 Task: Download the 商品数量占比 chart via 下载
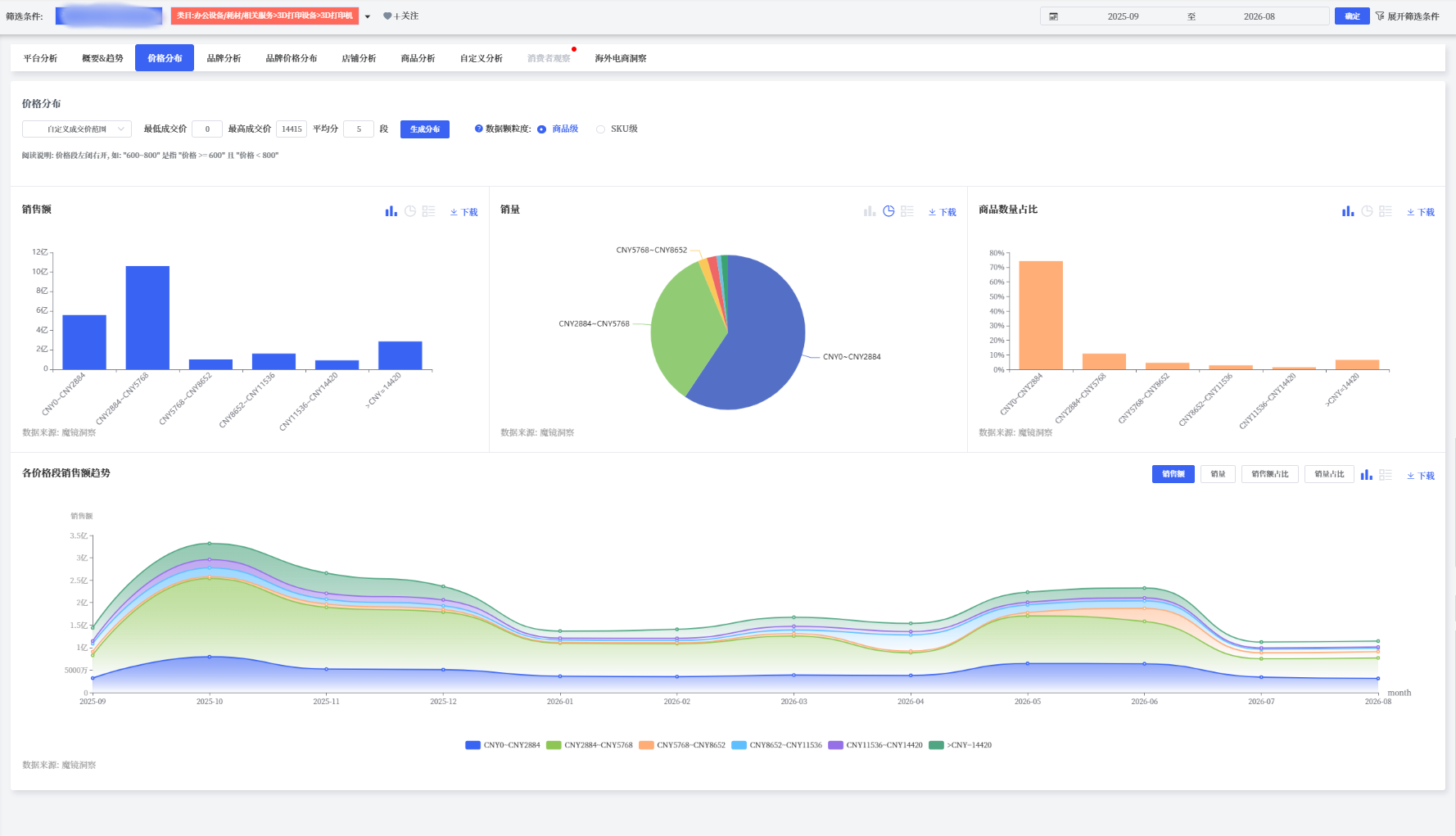point(1421,212)
